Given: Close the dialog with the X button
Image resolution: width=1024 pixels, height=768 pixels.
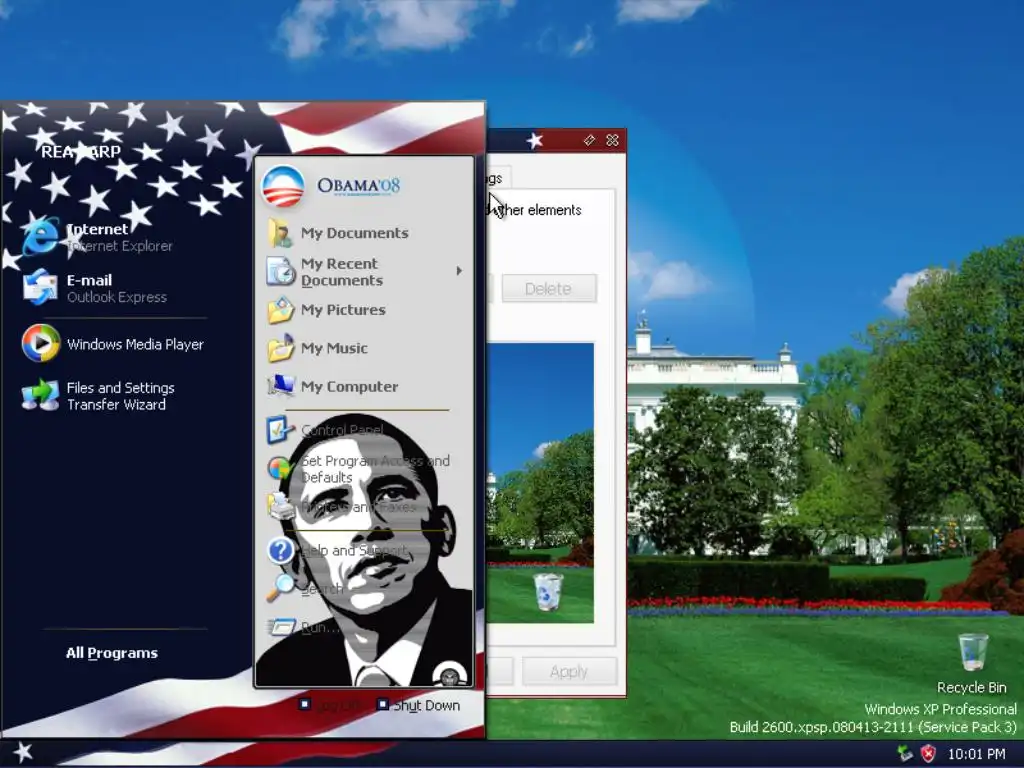Looking at the screenshot, I should tap(612, 140).
